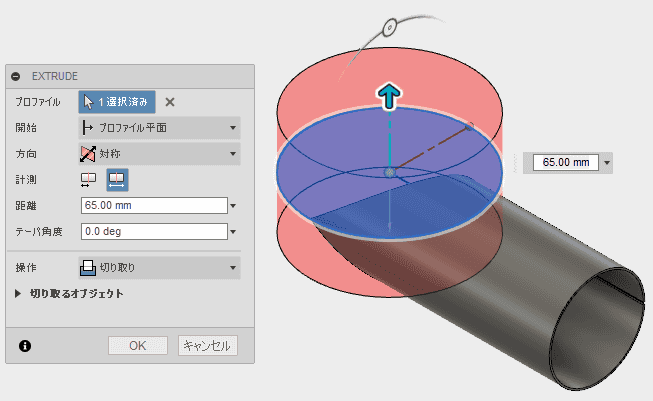Click the drag handle beside floating distance field

click(x=515, y=163)
